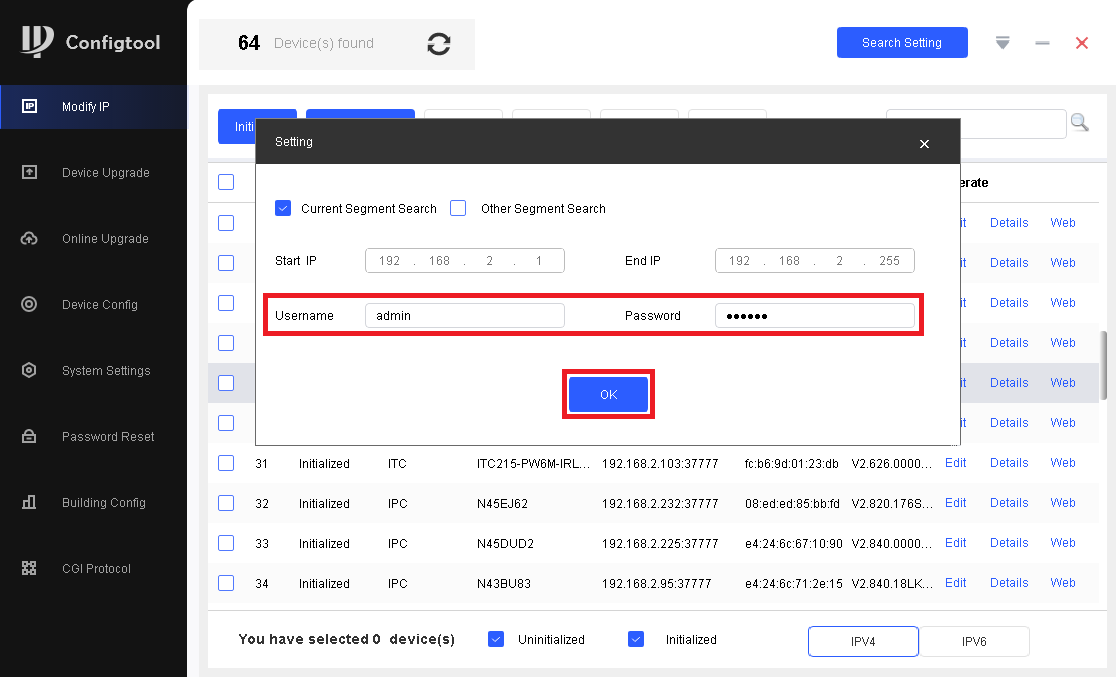Go to Online Upgrade cloud icon
This screenshot has height=677, width=1116.
(x=29, y=239)
